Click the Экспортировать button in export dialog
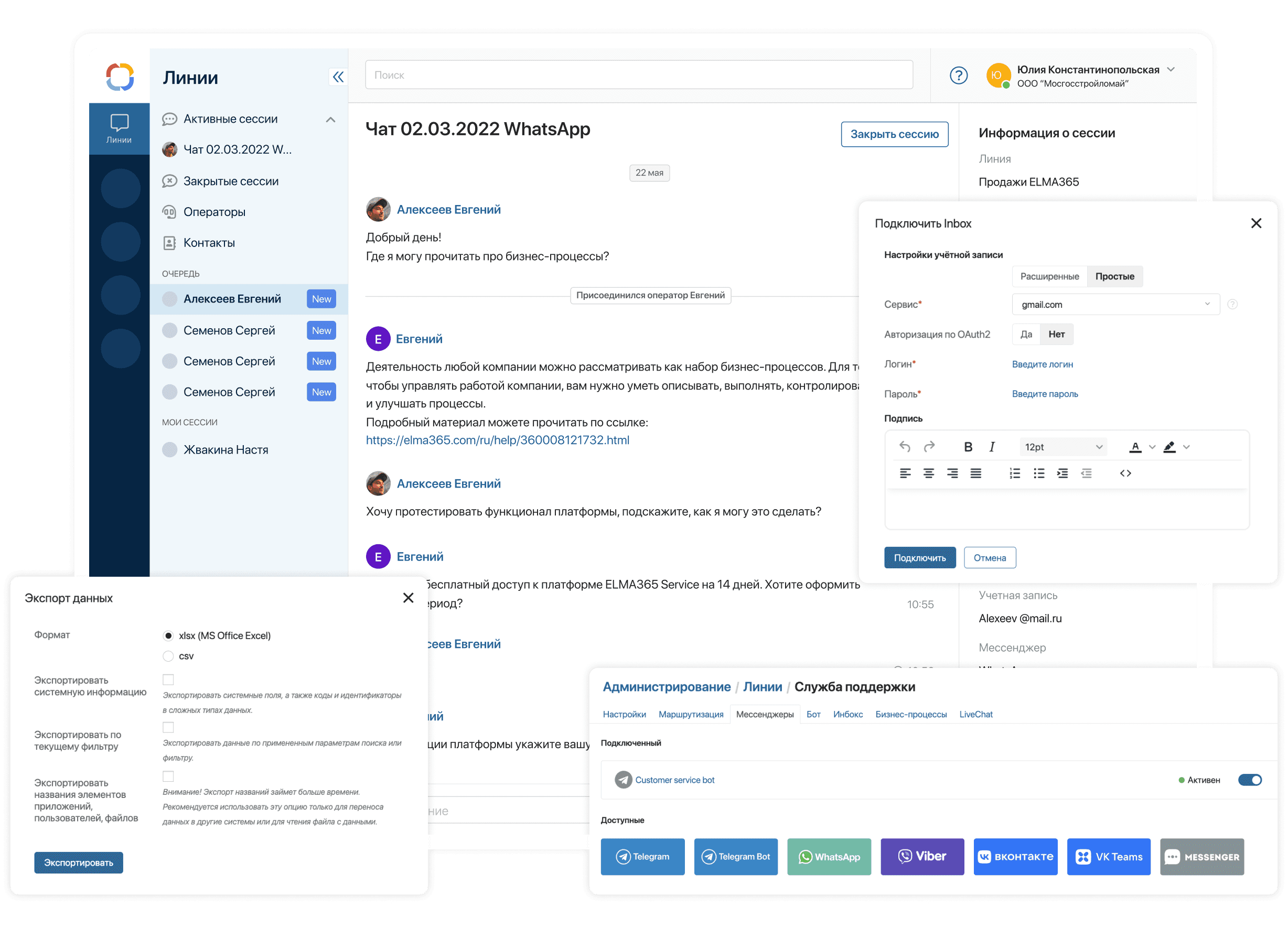1288x928 pixels. (x=79, y=862)
